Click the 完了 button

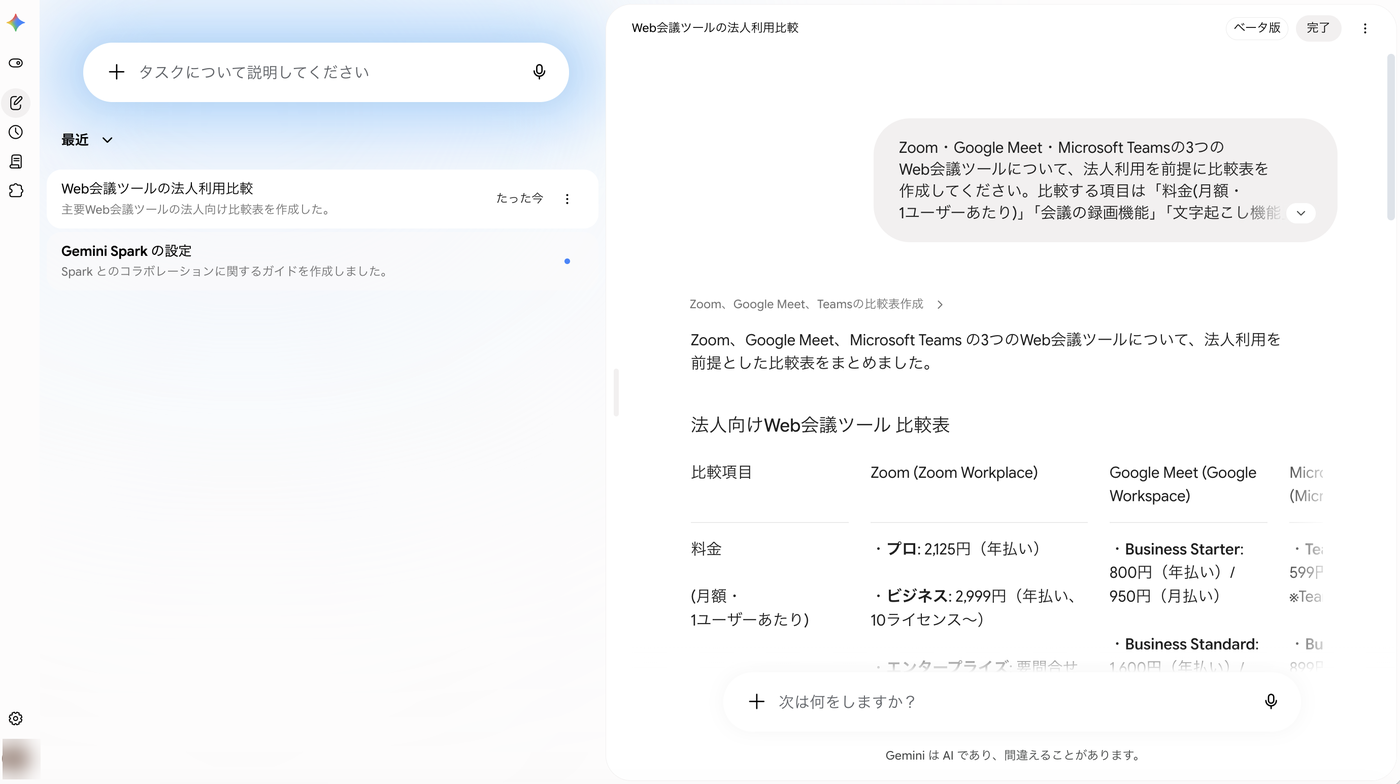click(x=1318, y=28)
